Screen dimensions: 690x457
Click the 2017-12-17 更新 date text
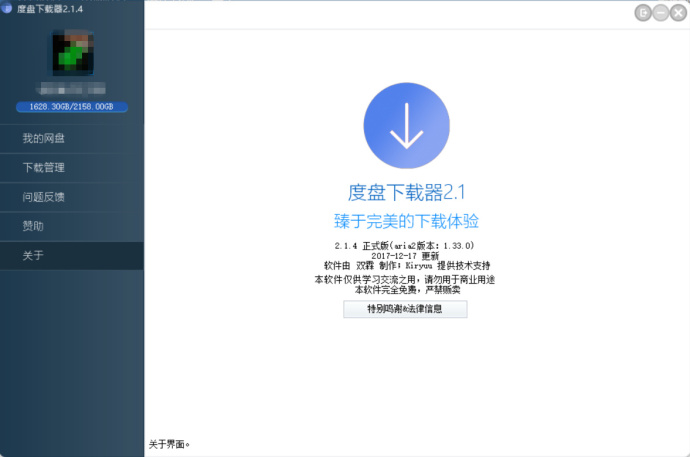coord(405,256)
